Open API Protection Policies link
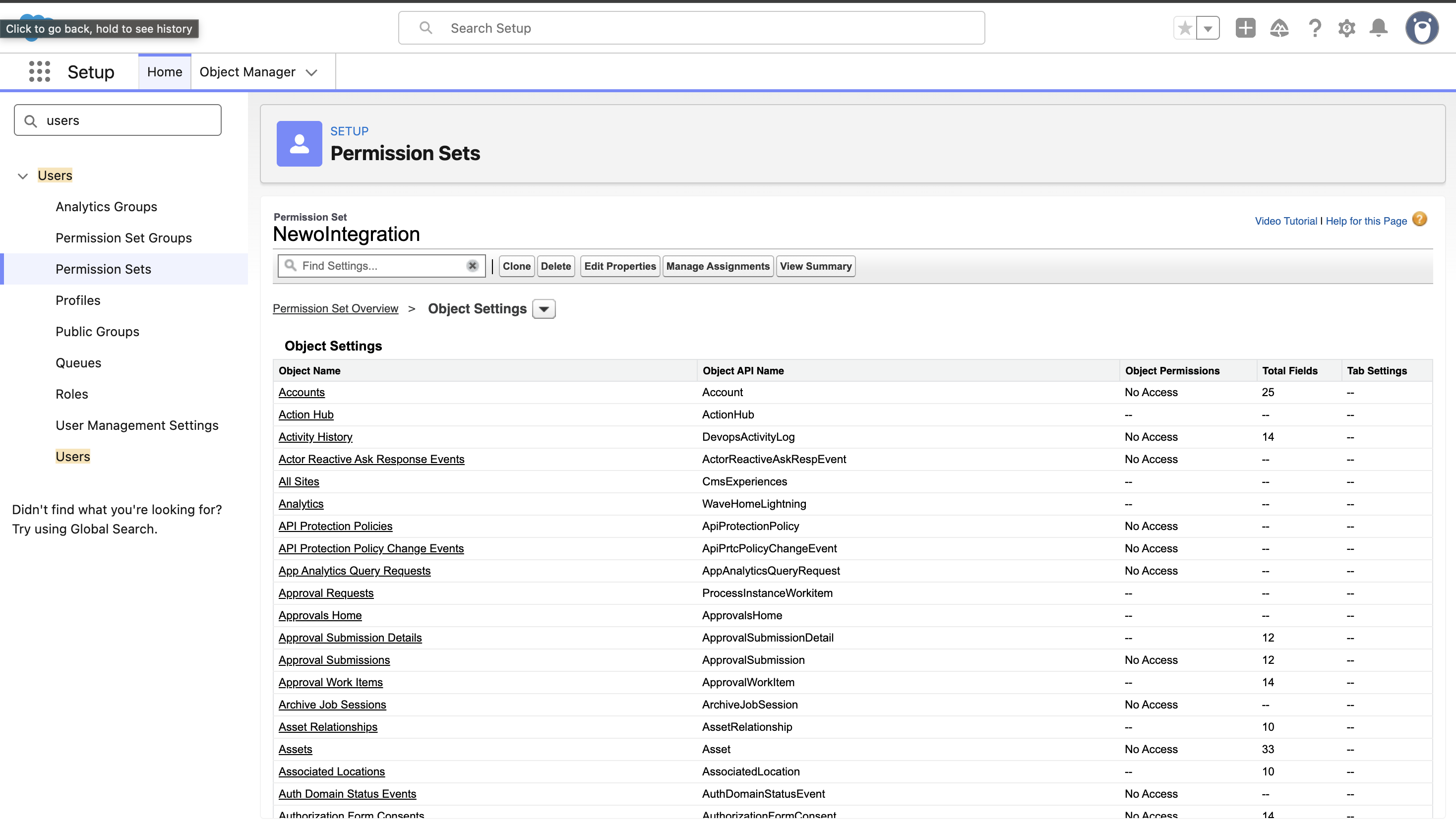Image resolution: width=1456 pixels, height=825 pixels. point(335,526)
